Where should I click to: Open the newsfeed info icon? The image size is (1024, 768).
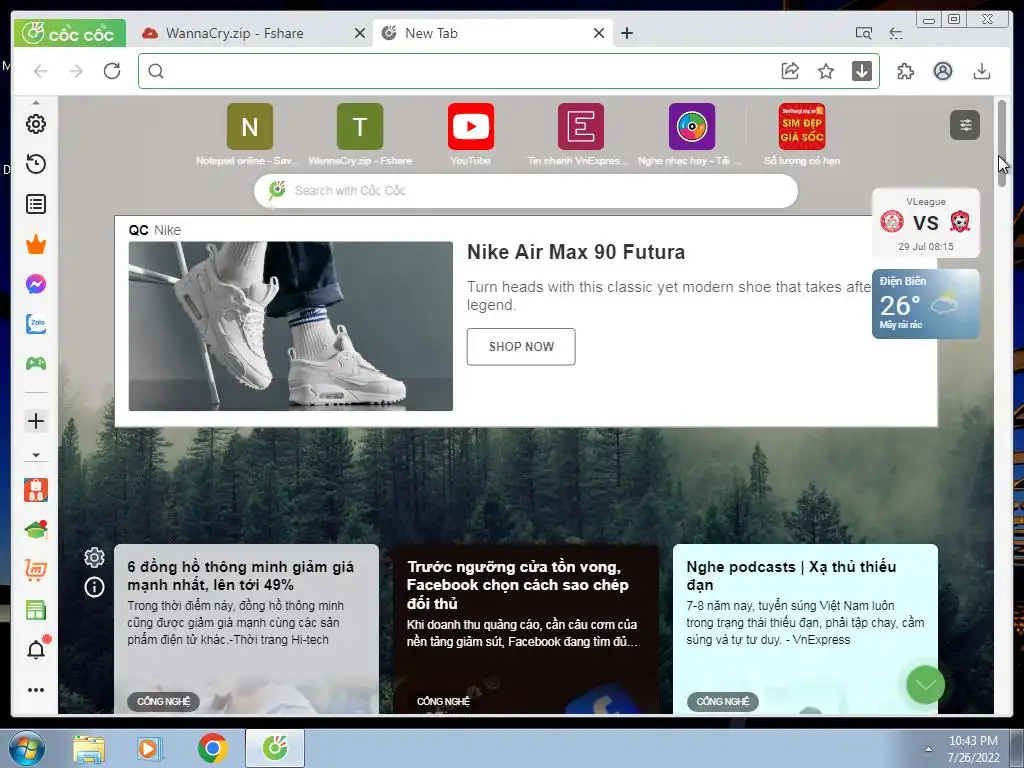tap(94, 587)
